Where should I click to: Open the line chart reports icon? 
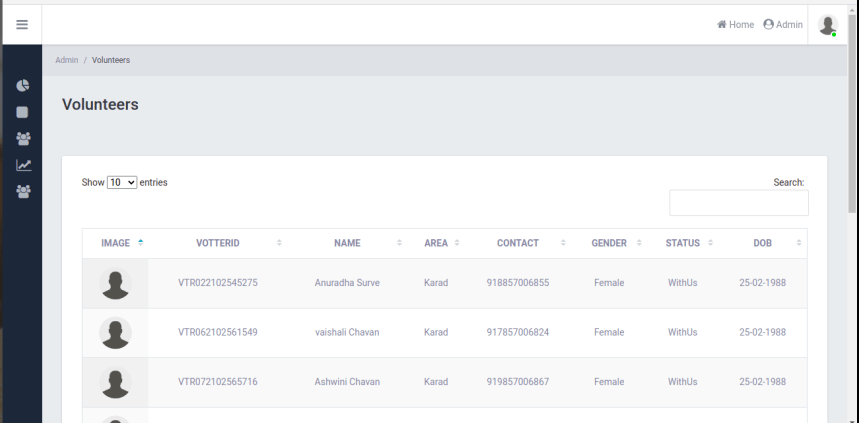point(22,166)
